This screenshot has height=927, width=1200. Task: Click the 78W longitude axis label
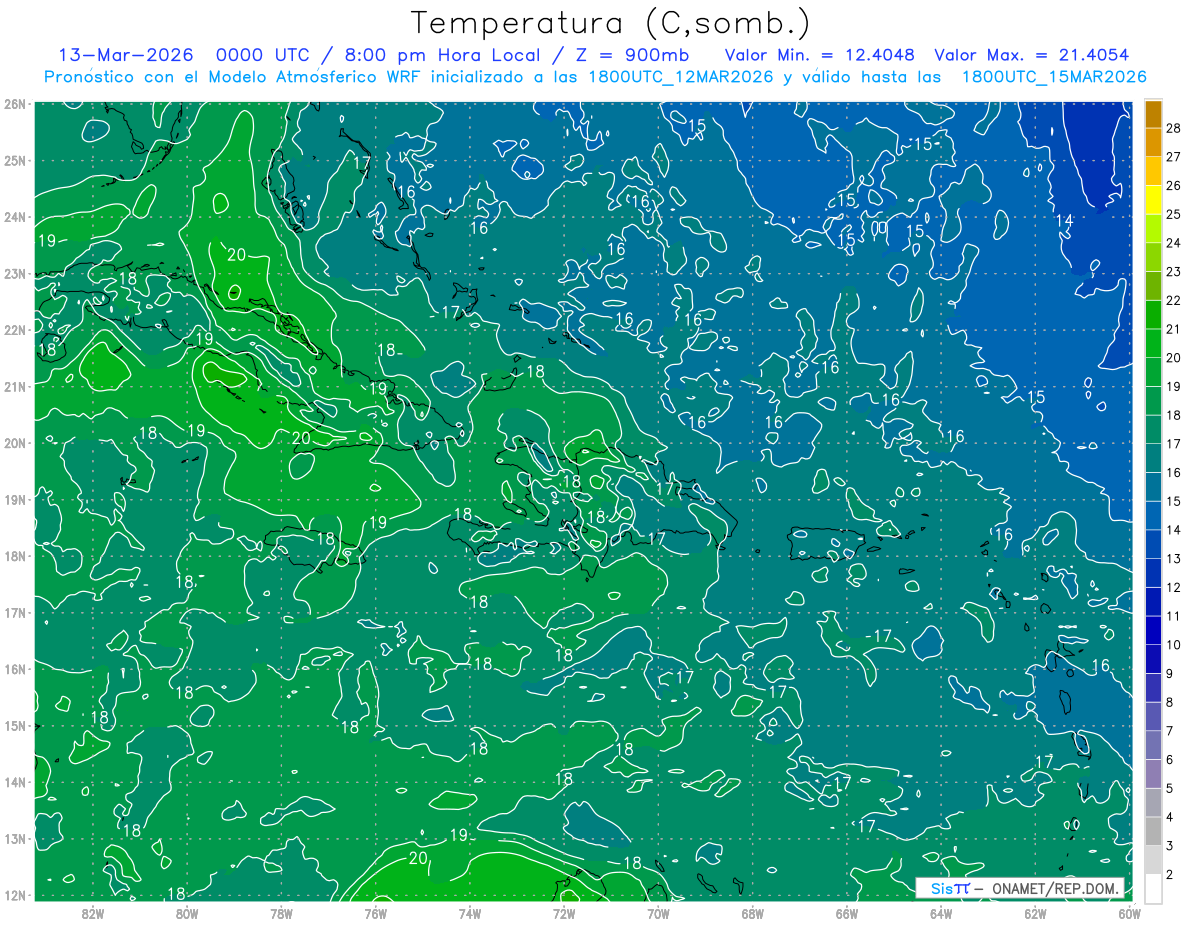(x=281, y=913)
